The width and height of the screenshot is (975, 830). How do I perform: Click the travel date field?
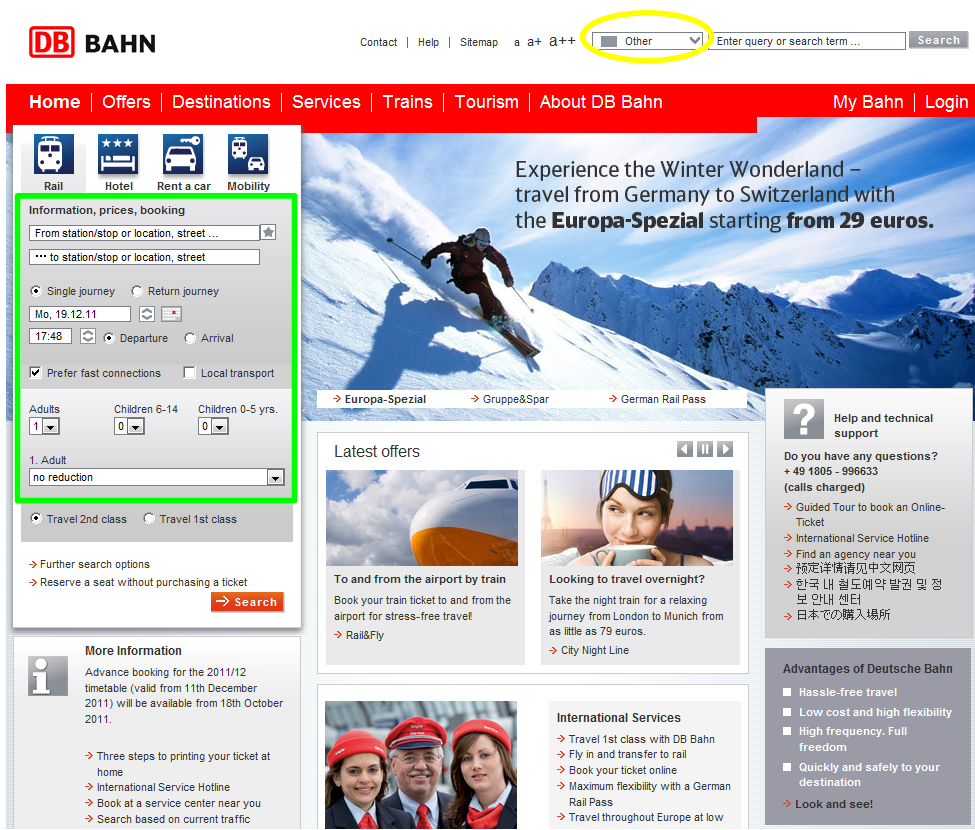point(80,314)
